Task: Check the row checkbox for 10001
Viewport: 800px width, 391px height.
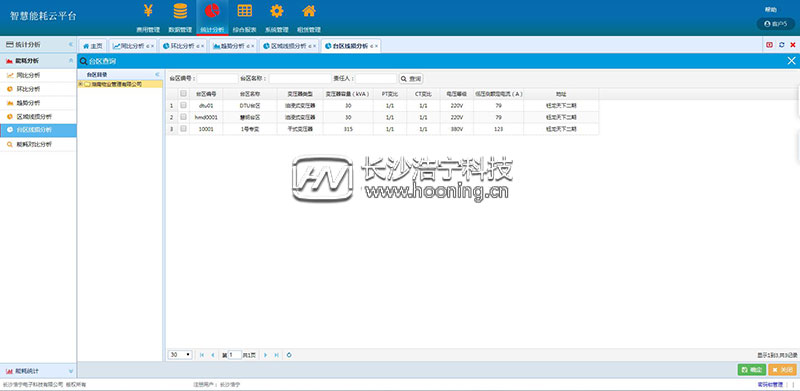Action: pyautogui.click(x=184, y=129)
